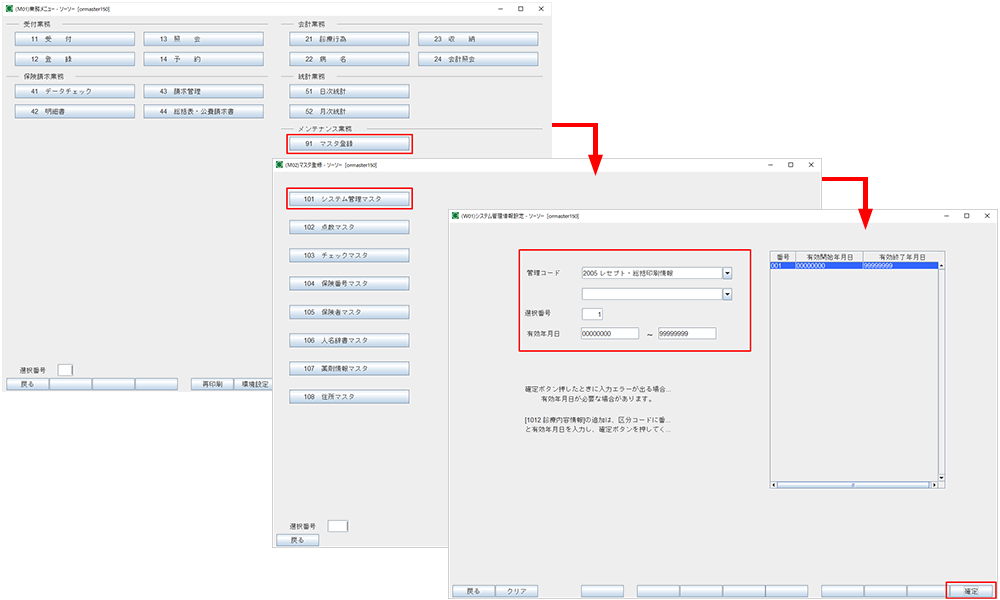Click the 11 受付 button
This screenshot has width=1000, height=600.
pos(75,39)
